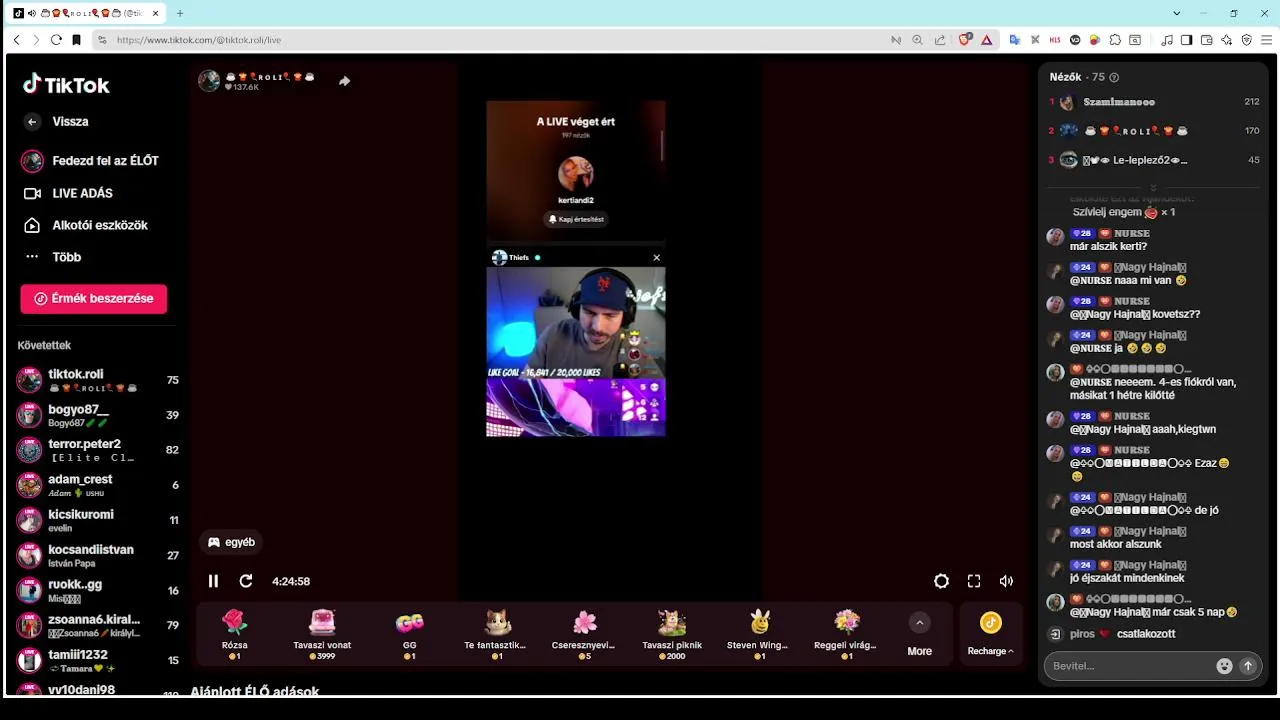Open tiktok.roli followed live channel
The width and height of the screenshot is (1280, 720).
pyautogui.click(x=97, y=380)
